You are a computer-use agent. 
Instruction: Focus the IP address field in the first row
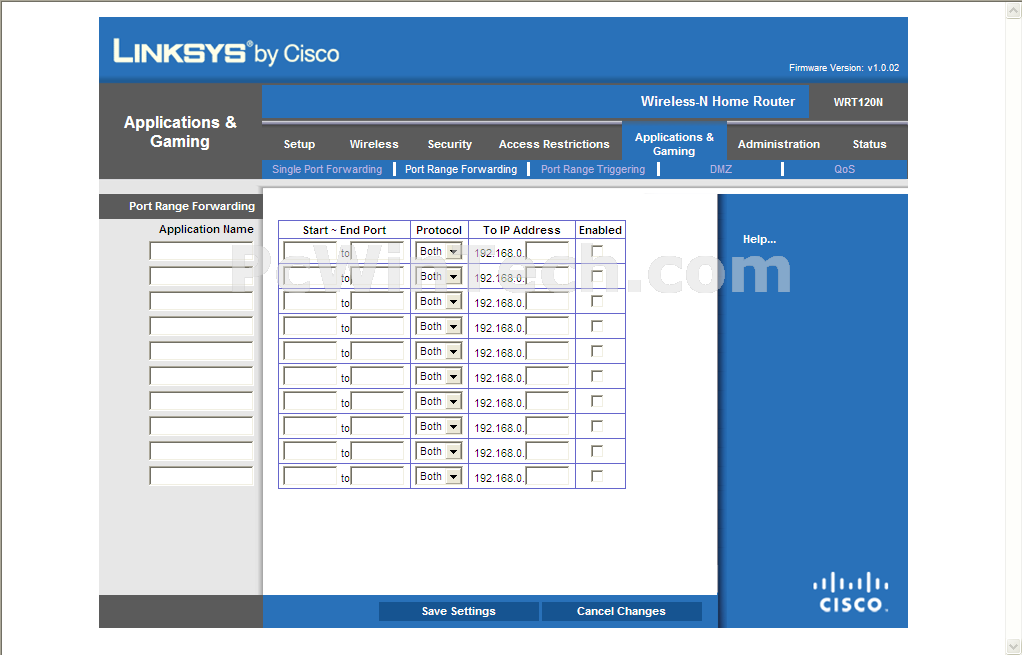tap(548, 252)
